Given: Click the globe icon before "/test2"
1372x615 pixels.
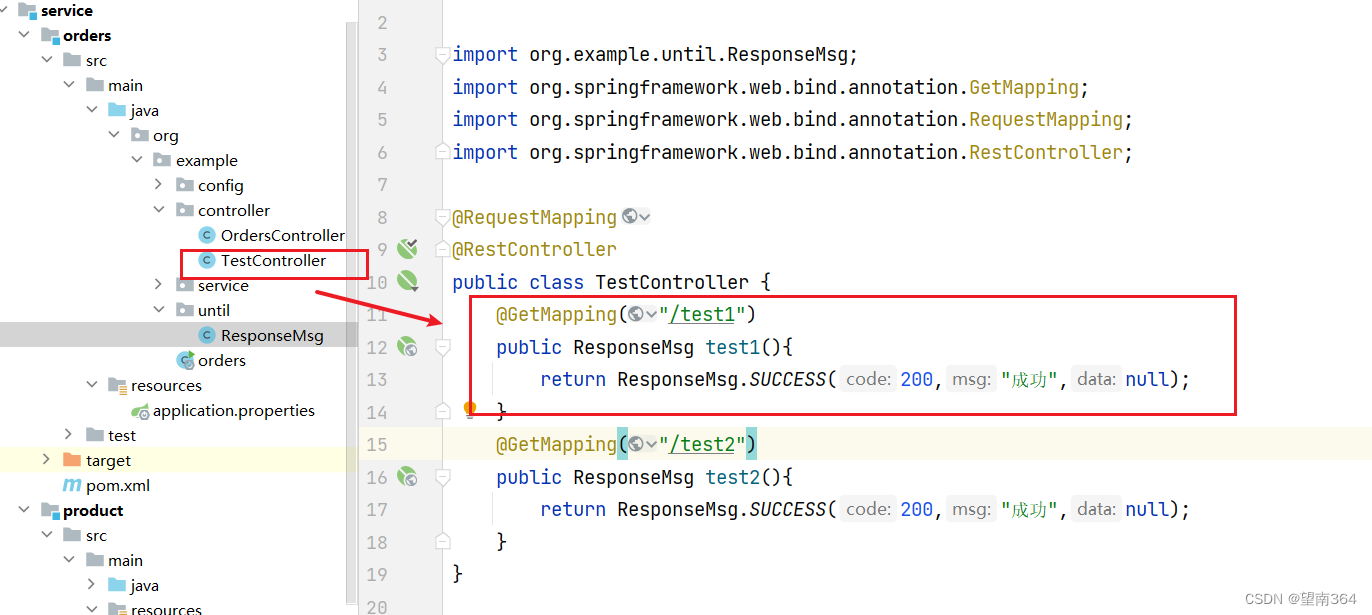Looking at the screenshot, I should pyautogui.click(x=635, y=444).
